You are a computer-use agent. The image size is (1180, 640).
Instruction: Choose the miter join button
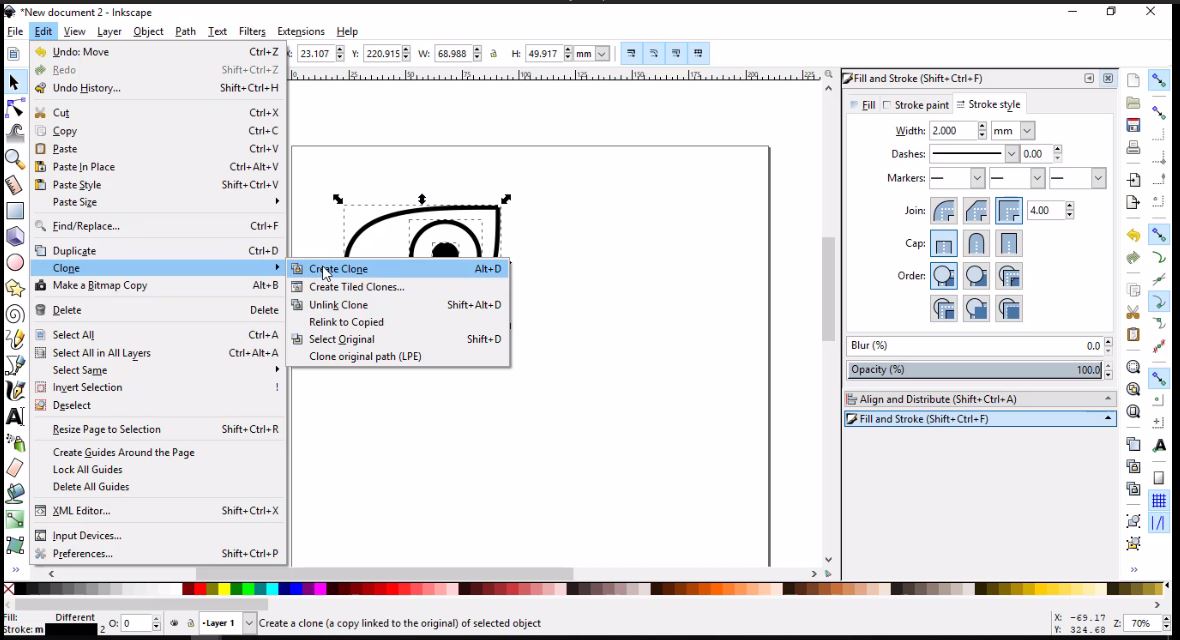[x=1008, y=211]
